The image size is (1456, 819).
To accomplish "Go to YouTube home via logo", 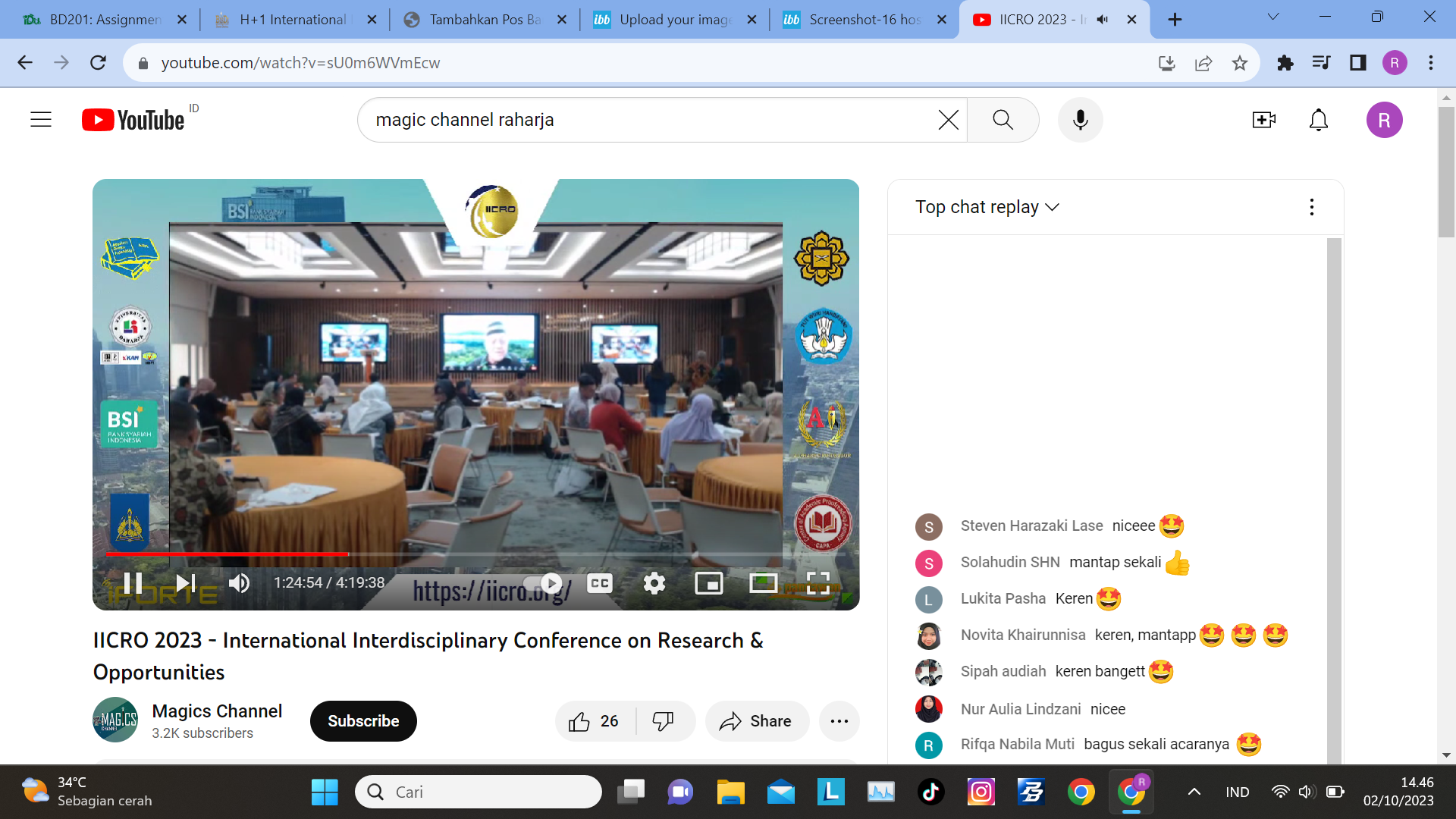I will tap(133, 120).
